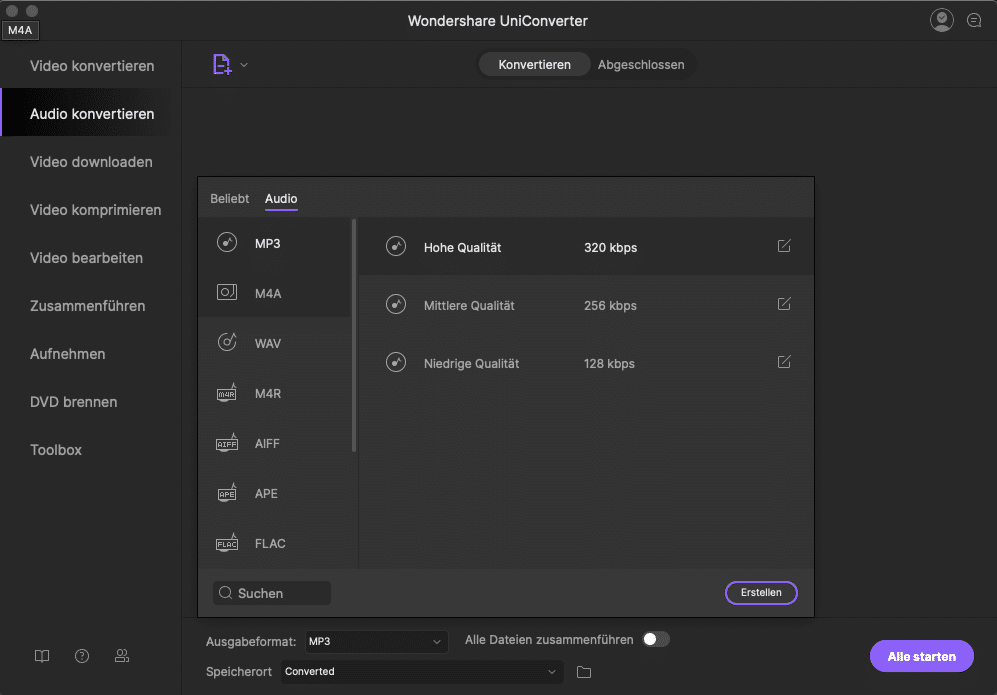
Task: Edit the Hohe Qualität 320 kbps preset
Action: click(x=784, y=246)
